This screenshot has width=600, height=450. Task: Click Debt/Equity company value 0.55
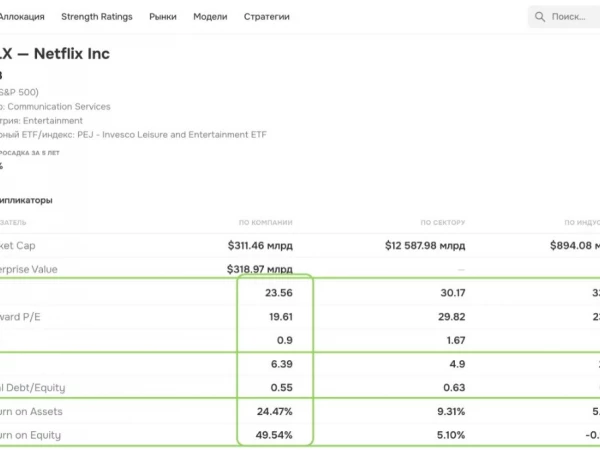282,388
